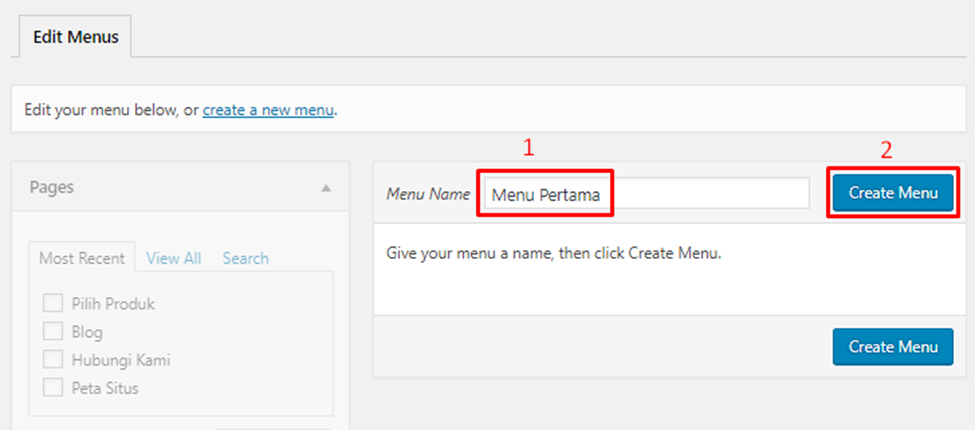Tick the Pilih Produk checkbox
Image resolution: width=975 pixels, height=430 pixels.
pos(53,303)
